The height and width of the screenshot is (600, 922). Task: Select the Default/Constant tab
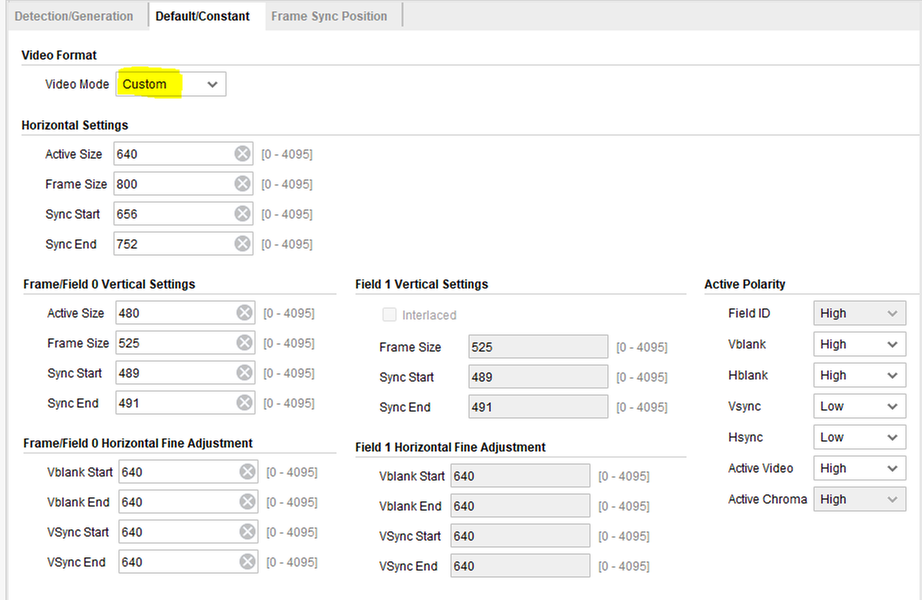(x=202, y=16)
